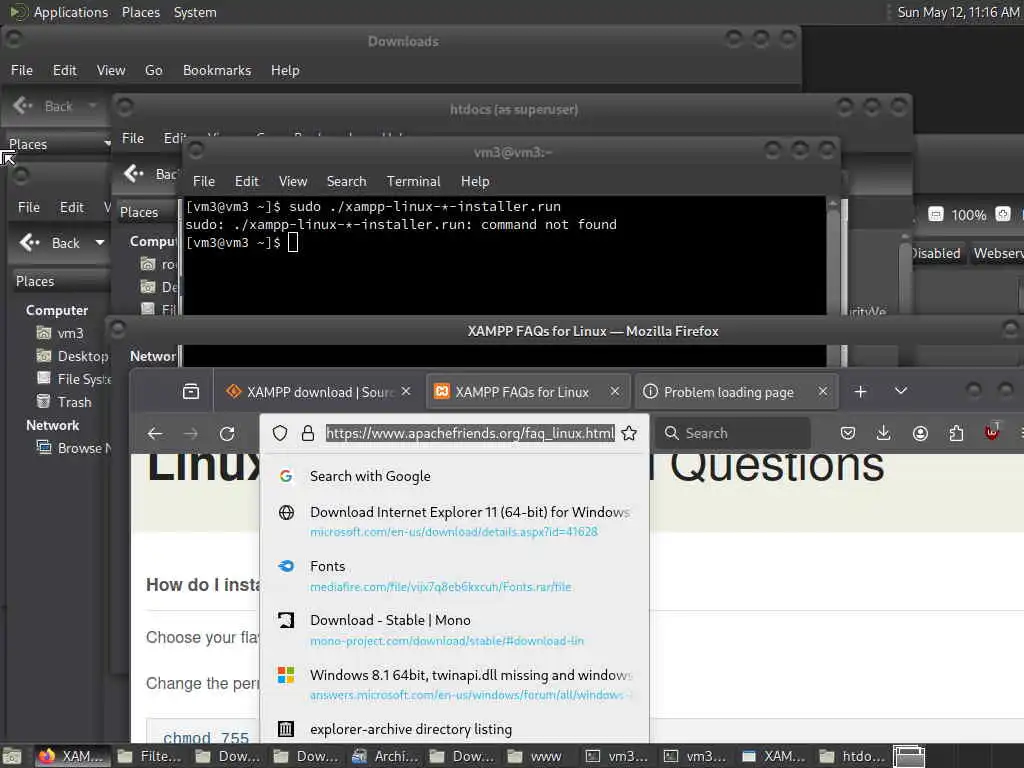Click the show desktop icon in bottom panel
The height and width of the screenshot is (768, 1024).
coord(12,757)
